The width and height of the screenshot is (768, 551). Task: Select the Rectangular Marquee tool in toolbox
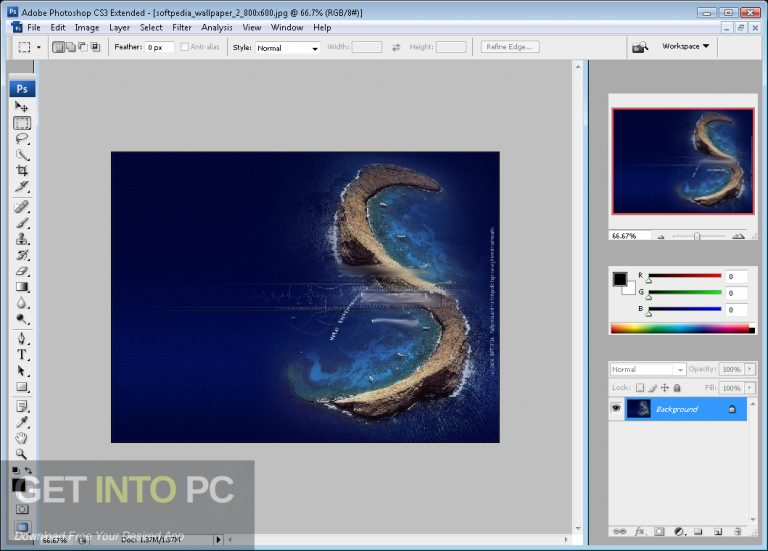[x=22, y=122]
